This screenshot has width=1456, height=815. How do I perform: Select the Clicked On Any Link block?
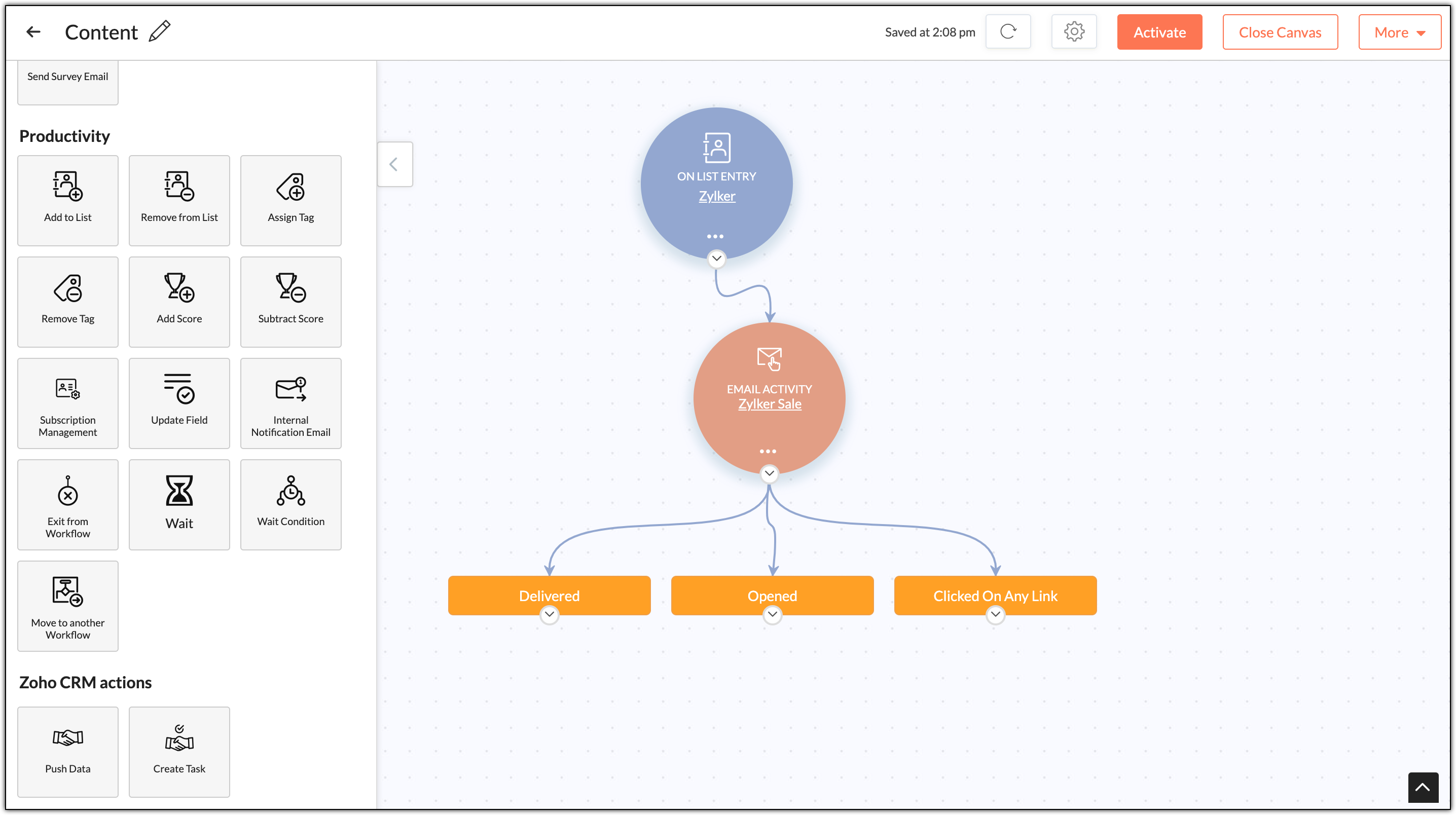click(x=995, y=596)
